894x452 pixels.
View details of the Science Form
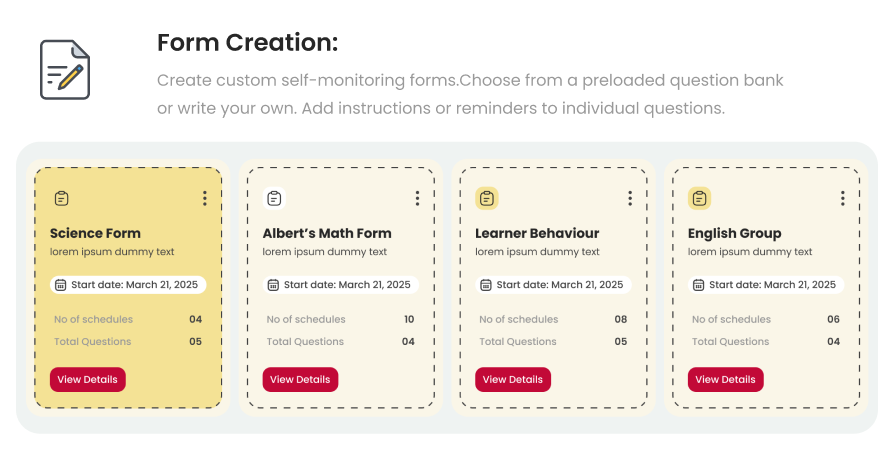88,380
